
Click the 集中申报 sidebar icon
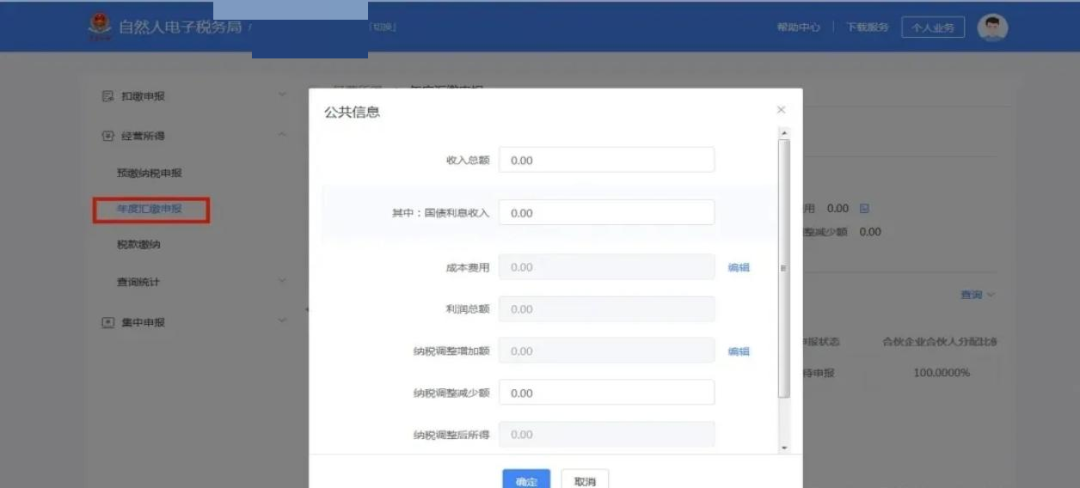click(107, 322)
